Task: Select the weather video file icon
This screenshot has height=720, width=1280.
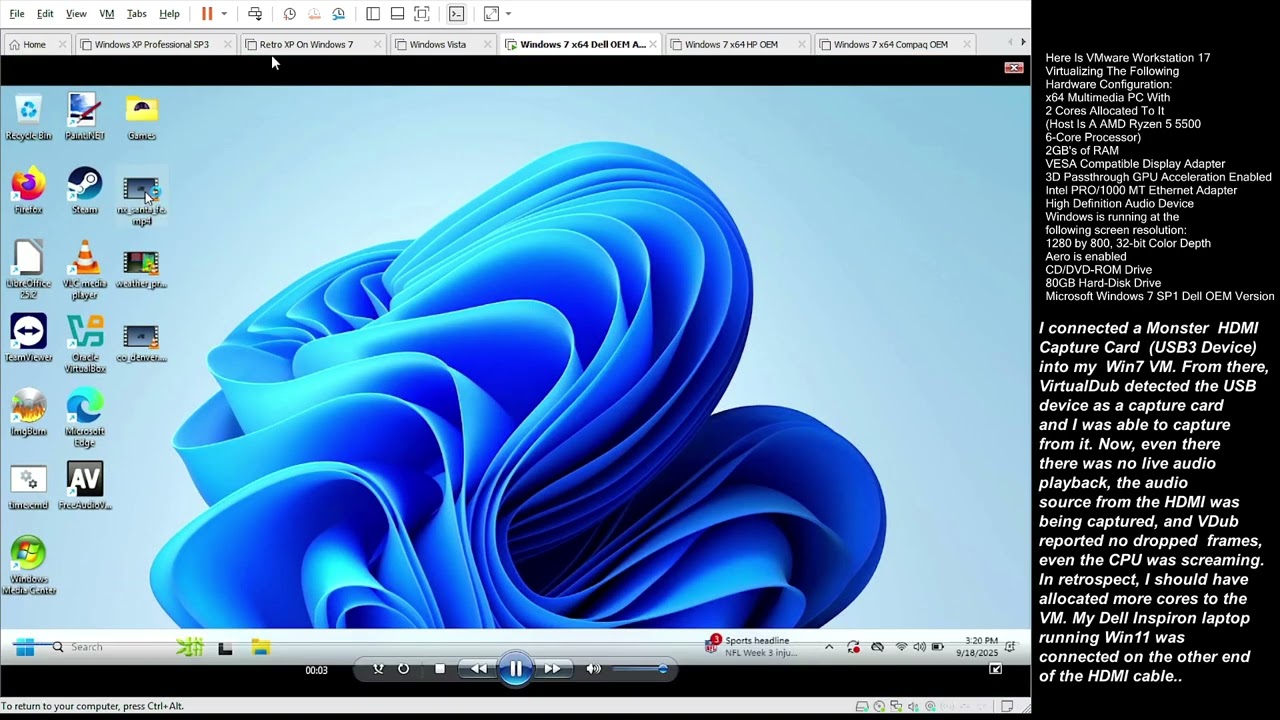Action: (141, 268)
